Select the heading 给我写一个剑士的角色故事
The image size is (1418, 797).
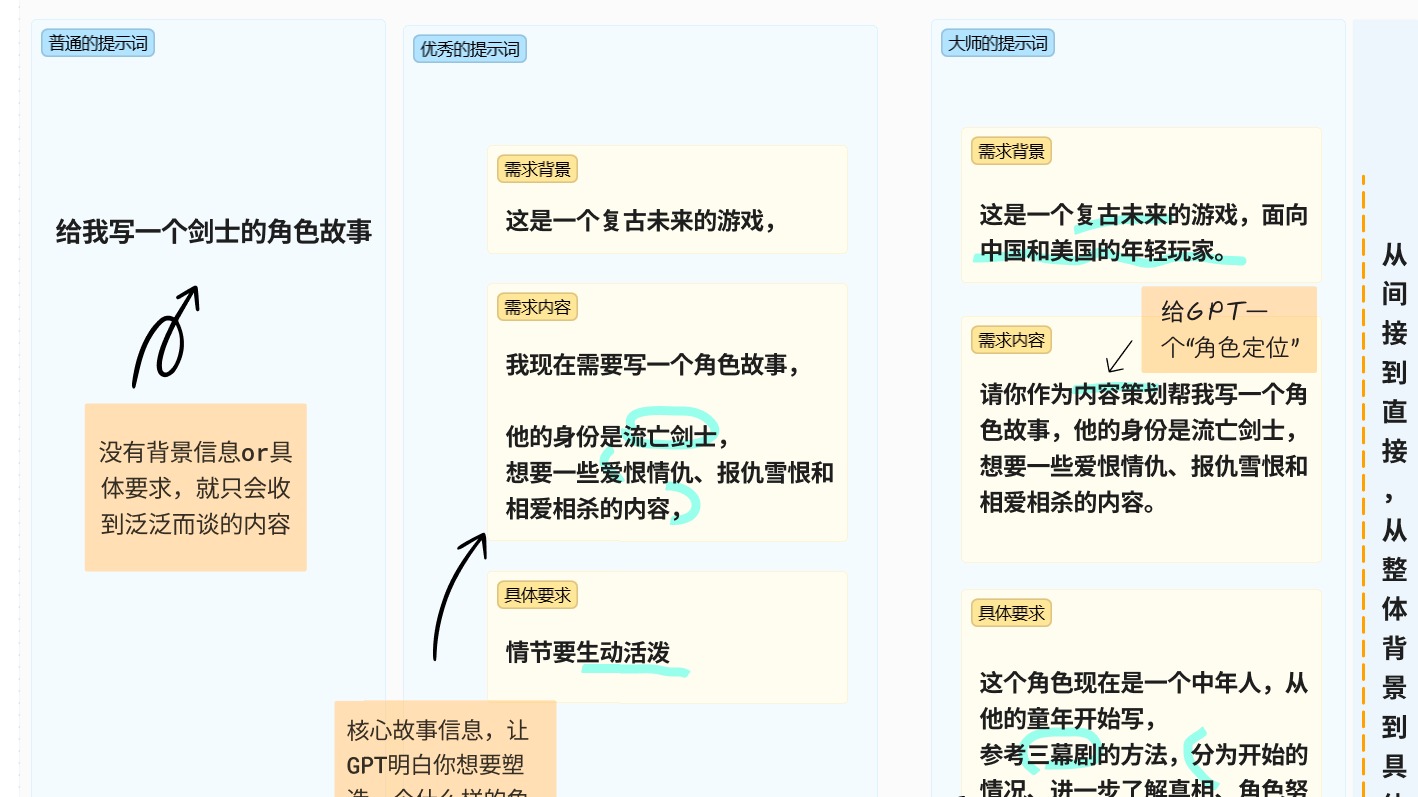pos(214,232)
